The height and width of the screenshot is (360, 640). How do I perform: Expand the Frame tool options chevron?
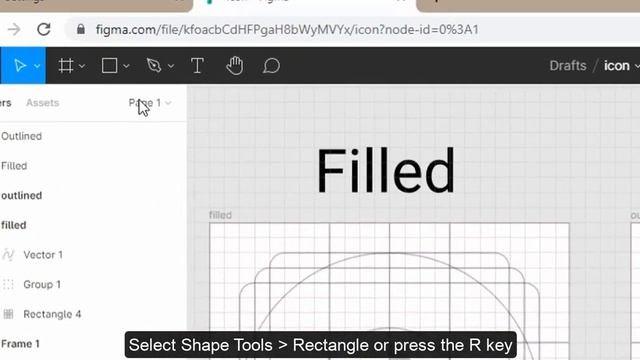[82, 66]
